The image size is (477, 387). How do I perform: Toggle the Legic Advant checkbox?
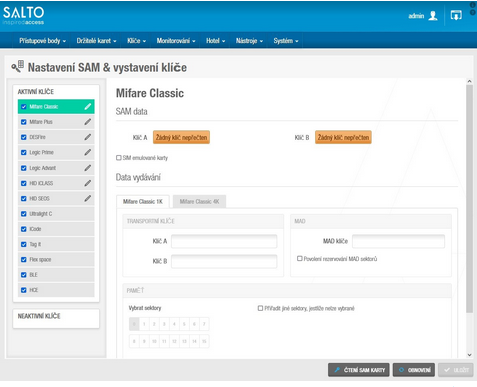pos(24,168)
